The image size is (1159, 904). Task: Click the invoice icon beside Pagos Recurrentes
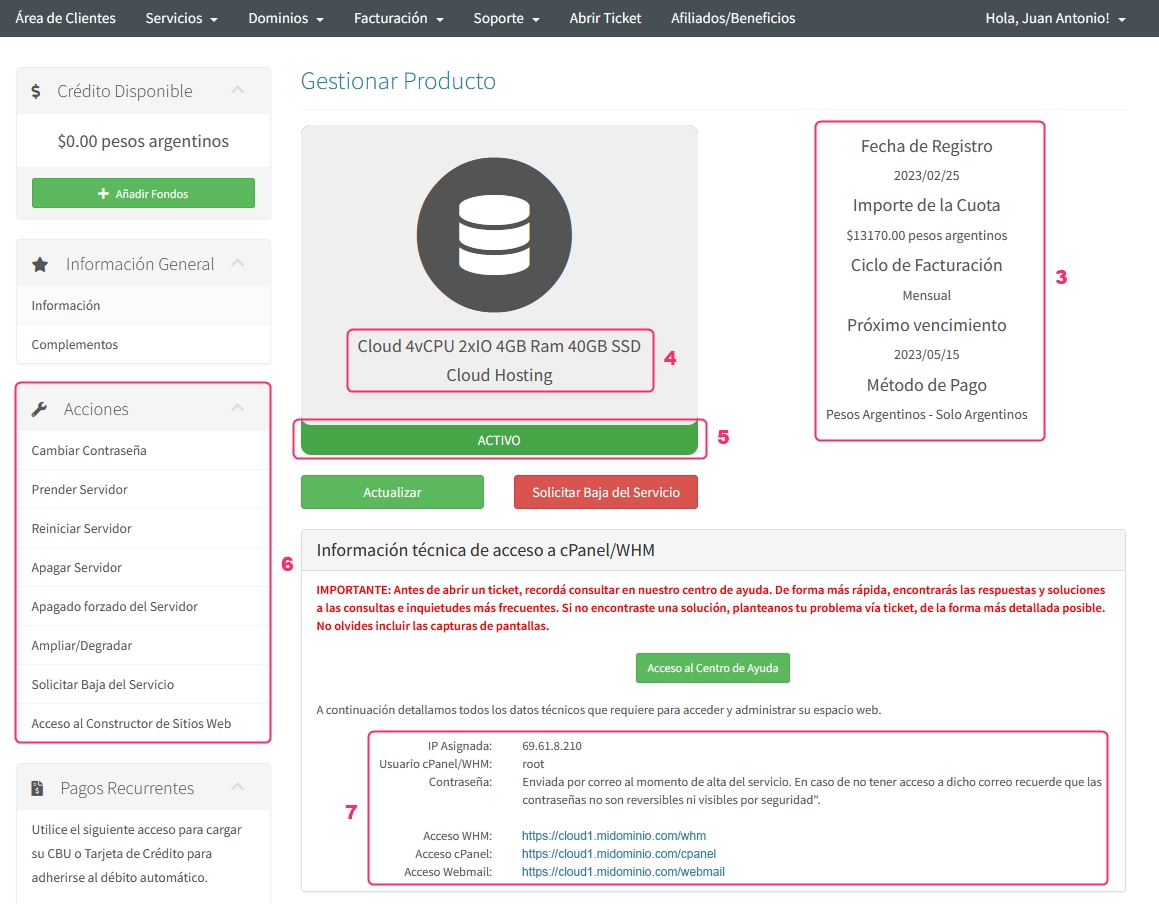tap(37, 788)
